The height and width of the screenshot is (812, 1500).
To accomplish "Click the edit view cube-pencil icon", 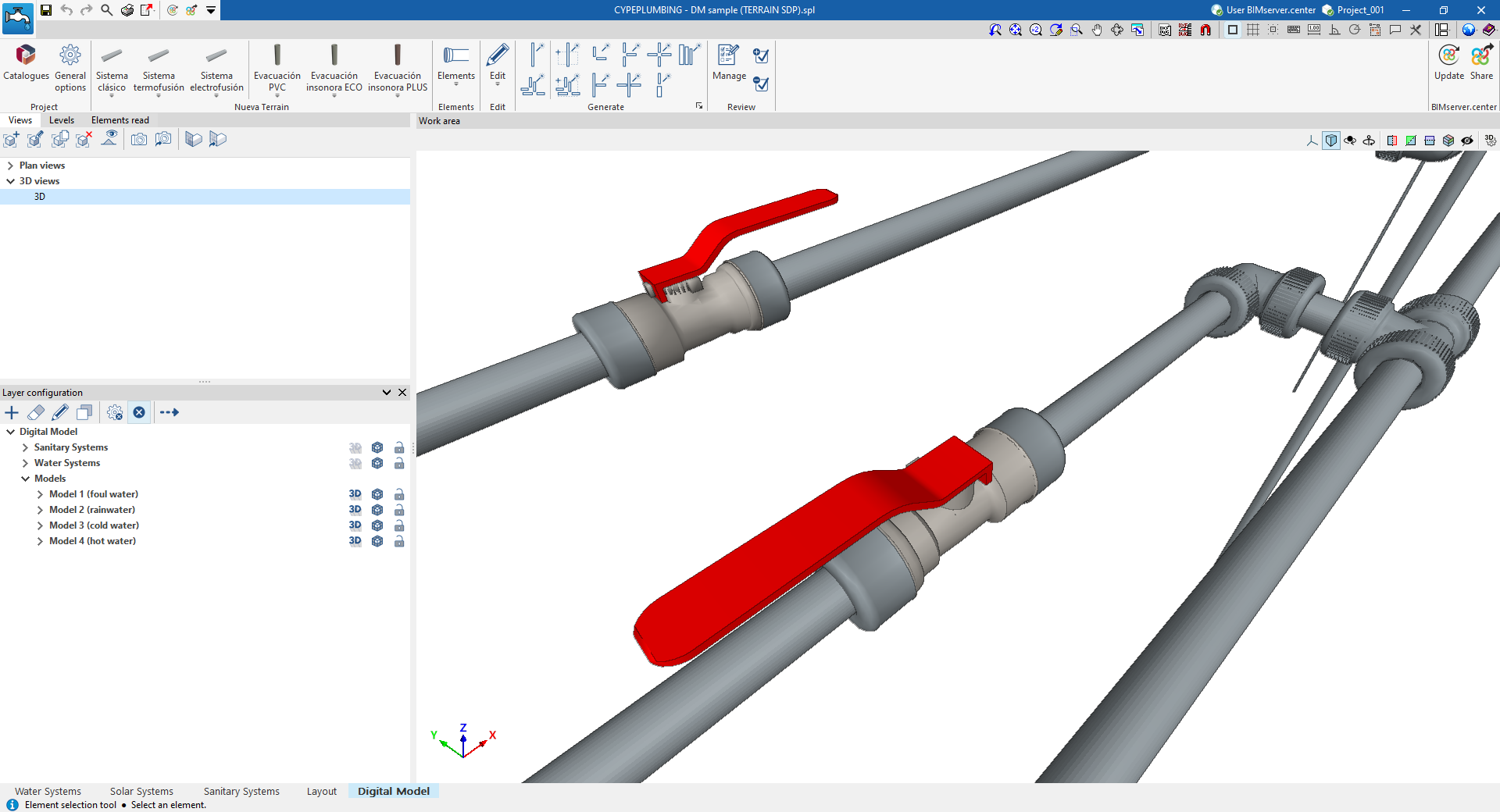I will 35,139.
